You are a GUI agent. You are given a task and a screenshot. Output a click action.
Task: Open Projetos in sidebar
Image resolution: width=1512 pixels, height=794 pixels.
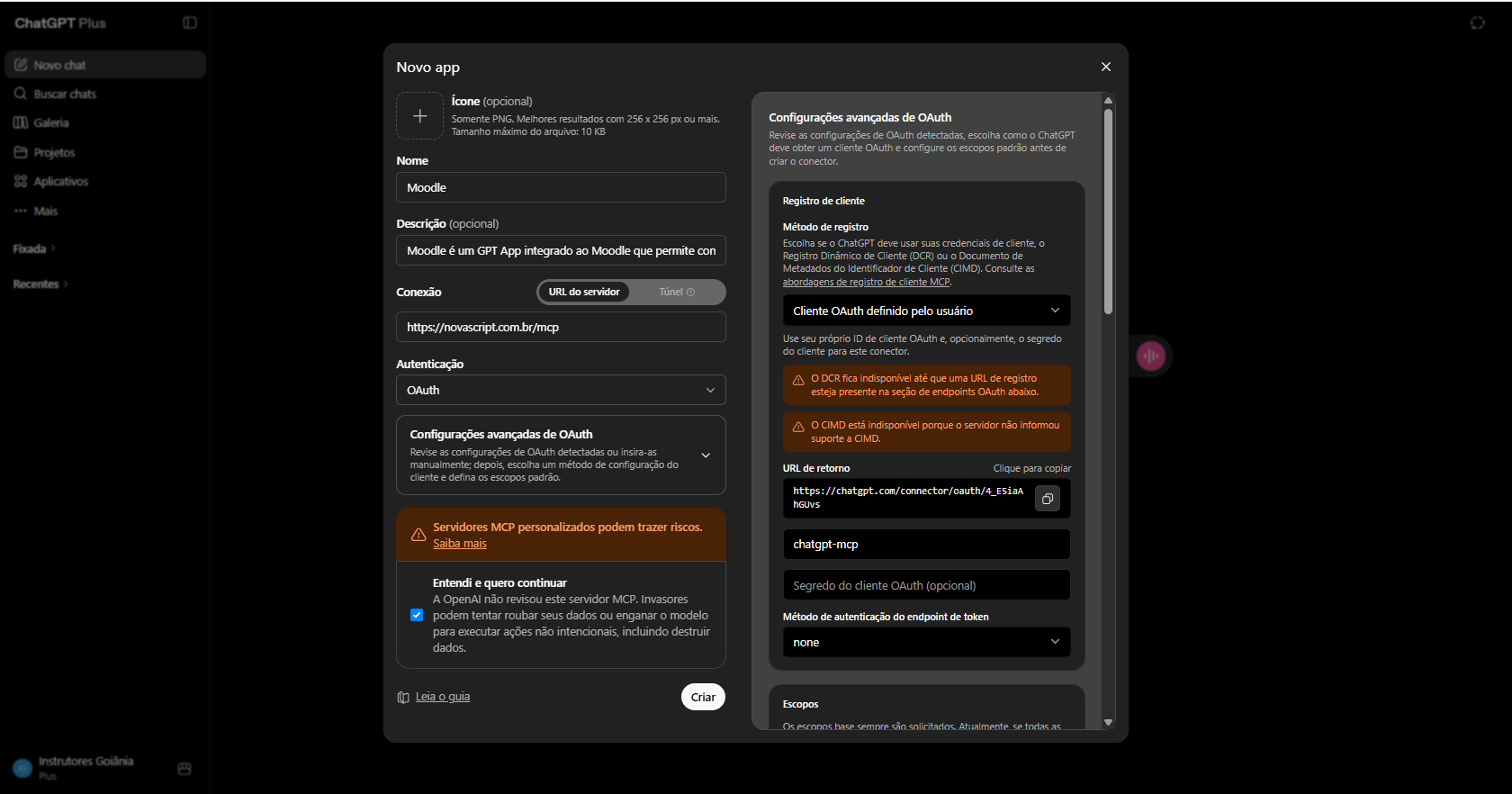click(105, 152)
